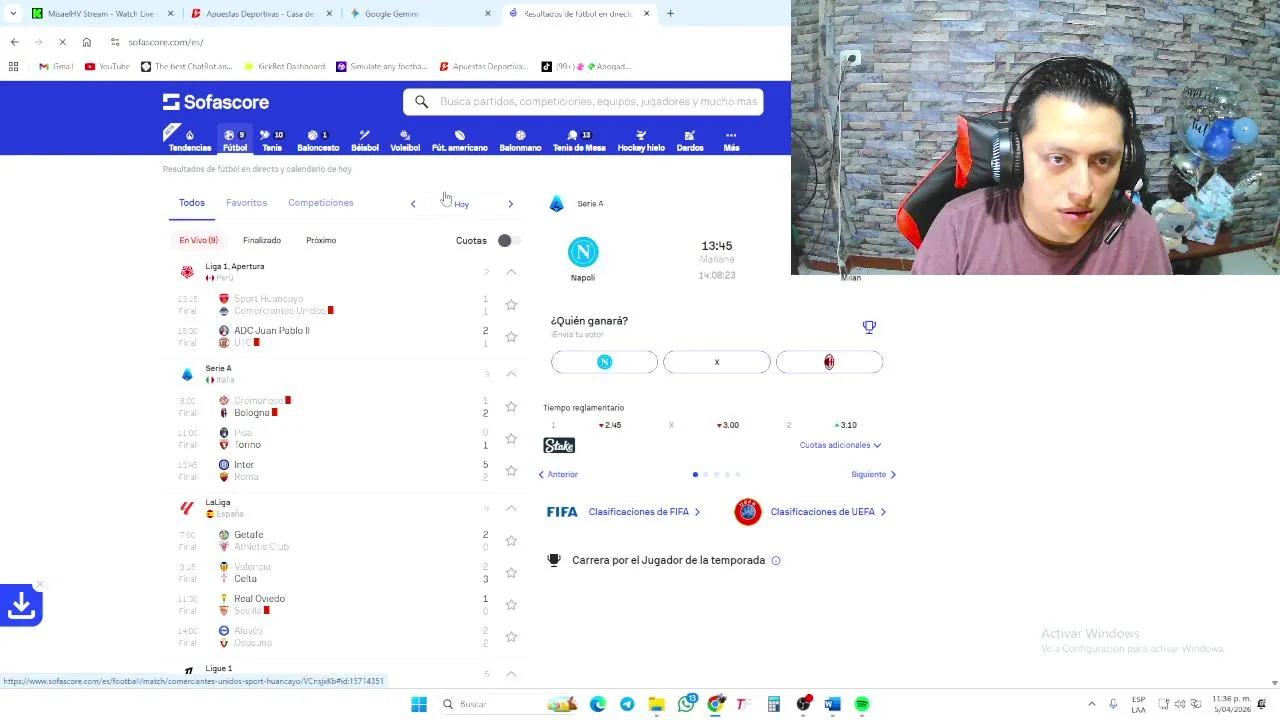1280x720 pixels.
Task: Favorite the Cremonese vs Bologna match
Action: point(511,407)
